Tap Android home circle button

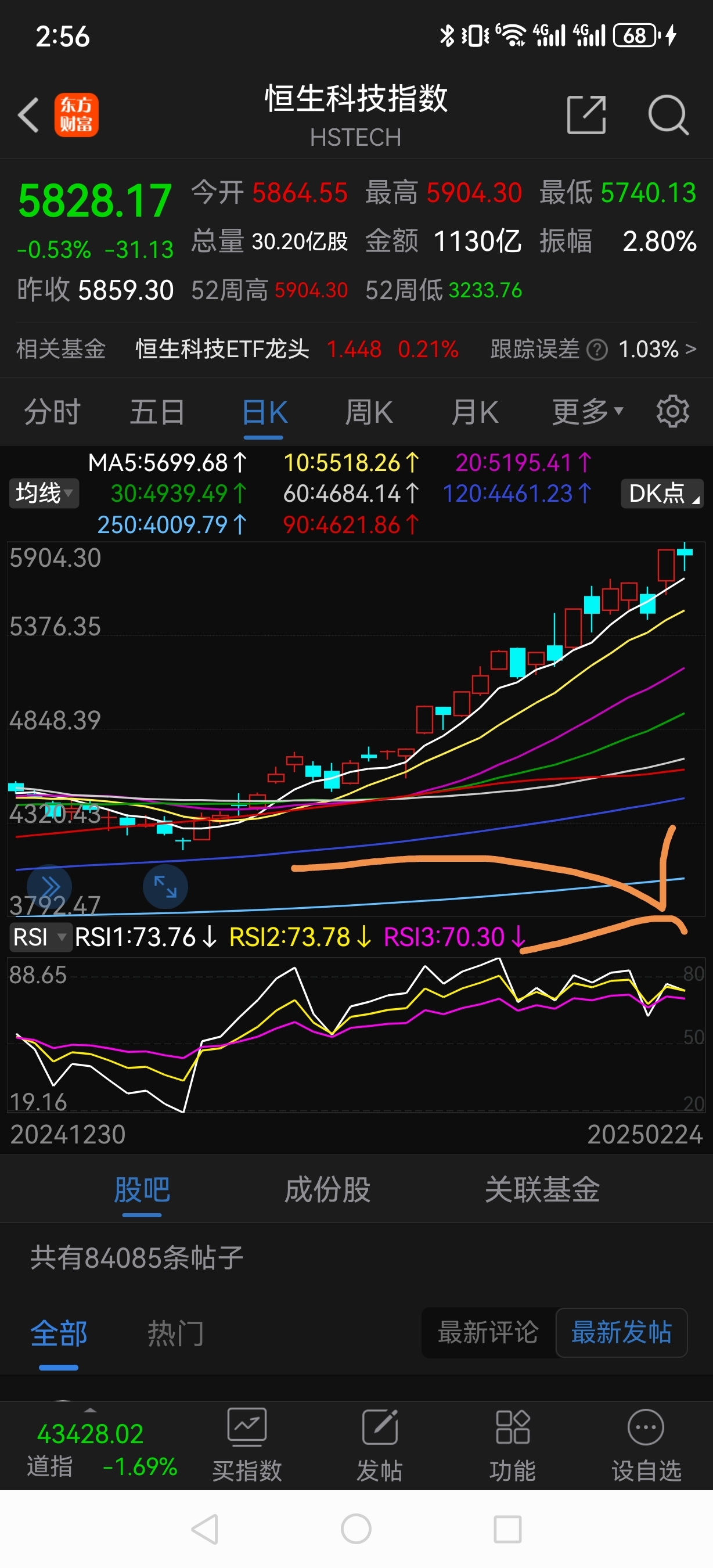click(356, 1529)
